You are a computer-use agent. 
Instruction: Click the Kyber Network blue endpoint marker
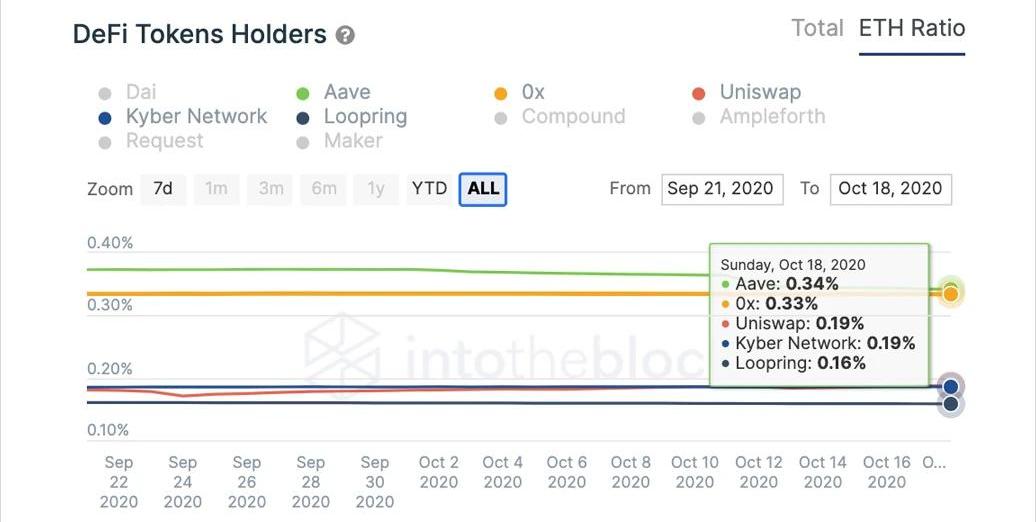pos(951,386)
